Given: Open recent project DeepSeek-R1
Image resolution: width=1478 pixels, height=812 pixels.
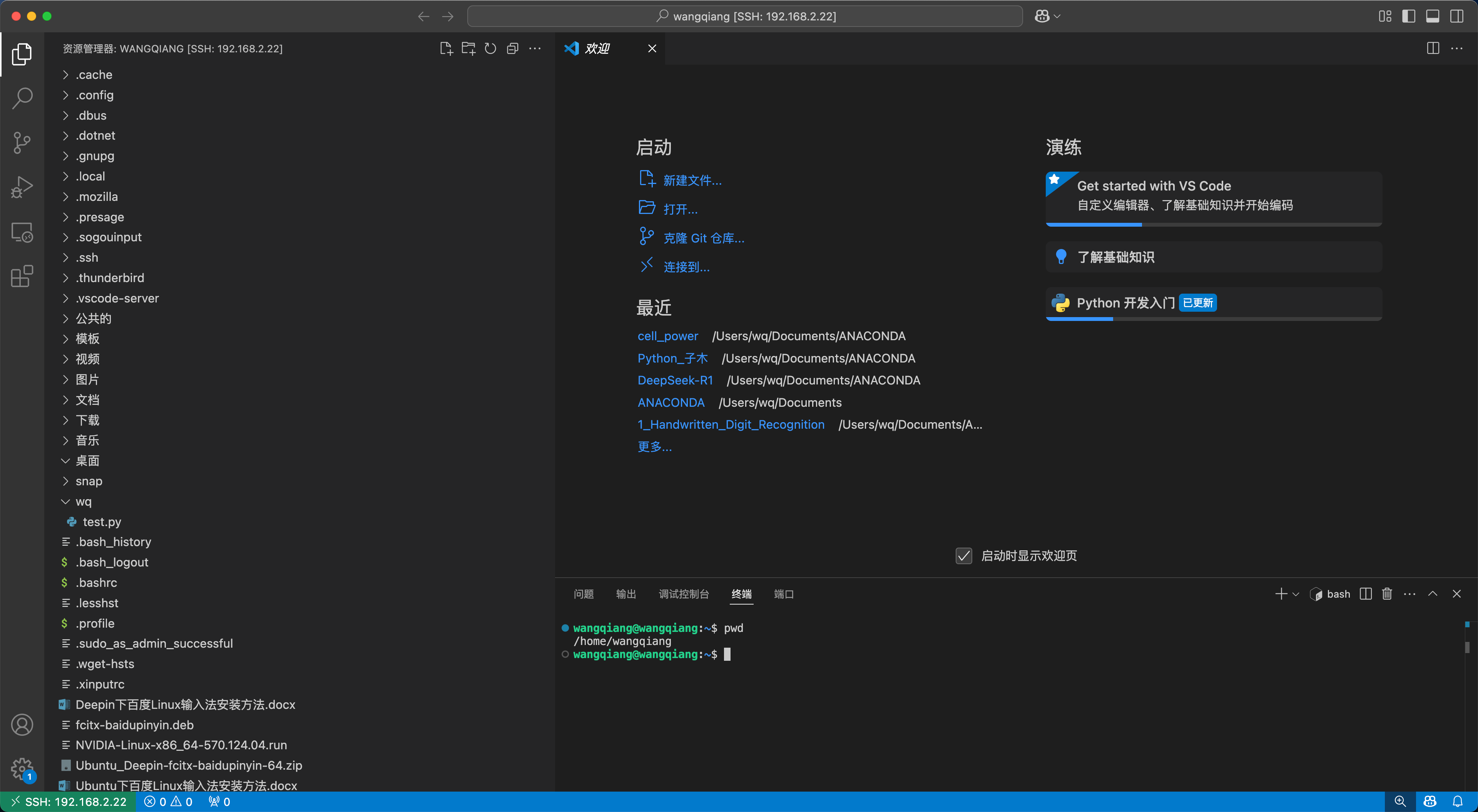Looking at the screenshot, I should coord(675,380).
